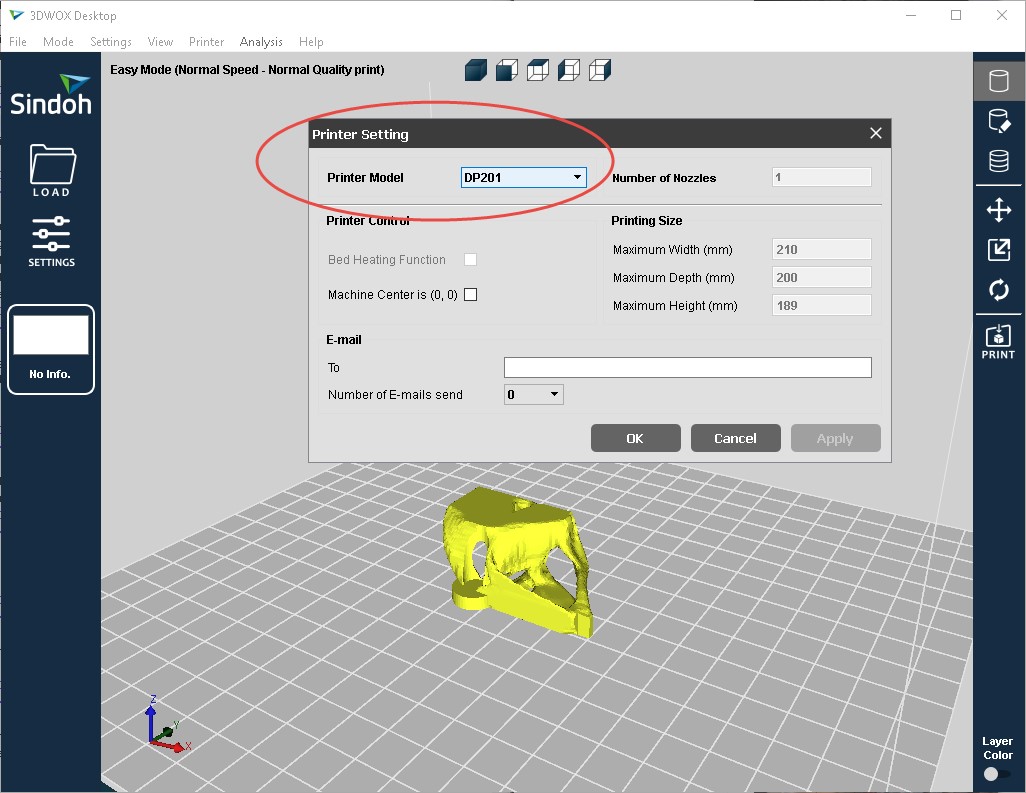Viewport: 1026px width, 793px height.
Task: Activate the Rotate tool icon
Action: tap(999, 289)
